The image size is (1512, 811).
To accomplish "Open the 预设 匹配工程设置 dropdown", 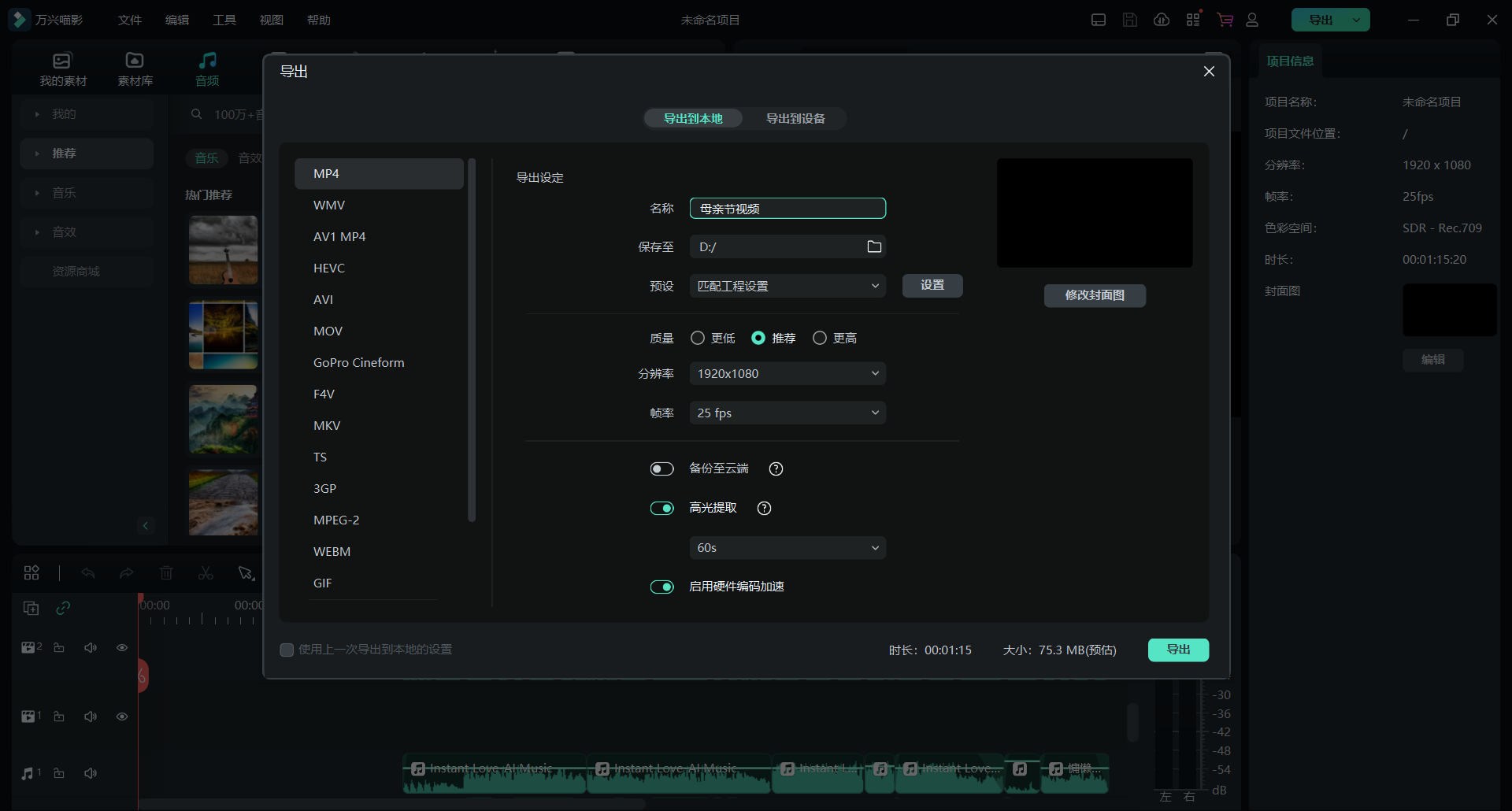I will pyautogui.click(x=787, y=287).
